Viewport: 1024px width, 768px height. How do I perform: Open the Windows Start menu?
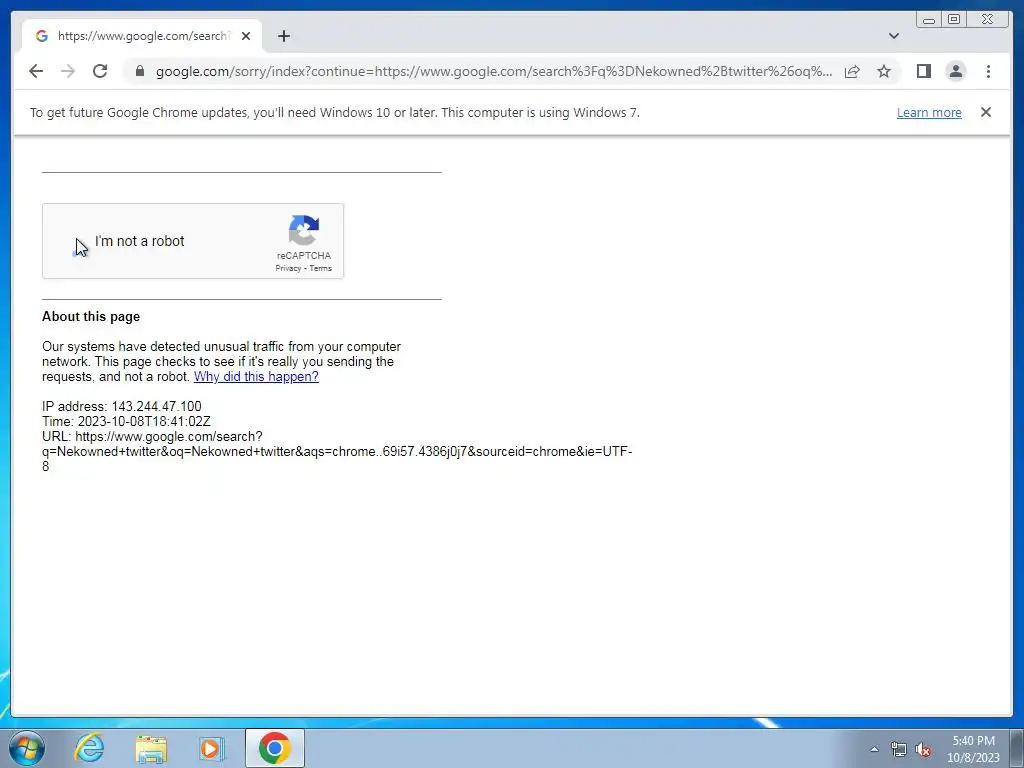(26, 748)
